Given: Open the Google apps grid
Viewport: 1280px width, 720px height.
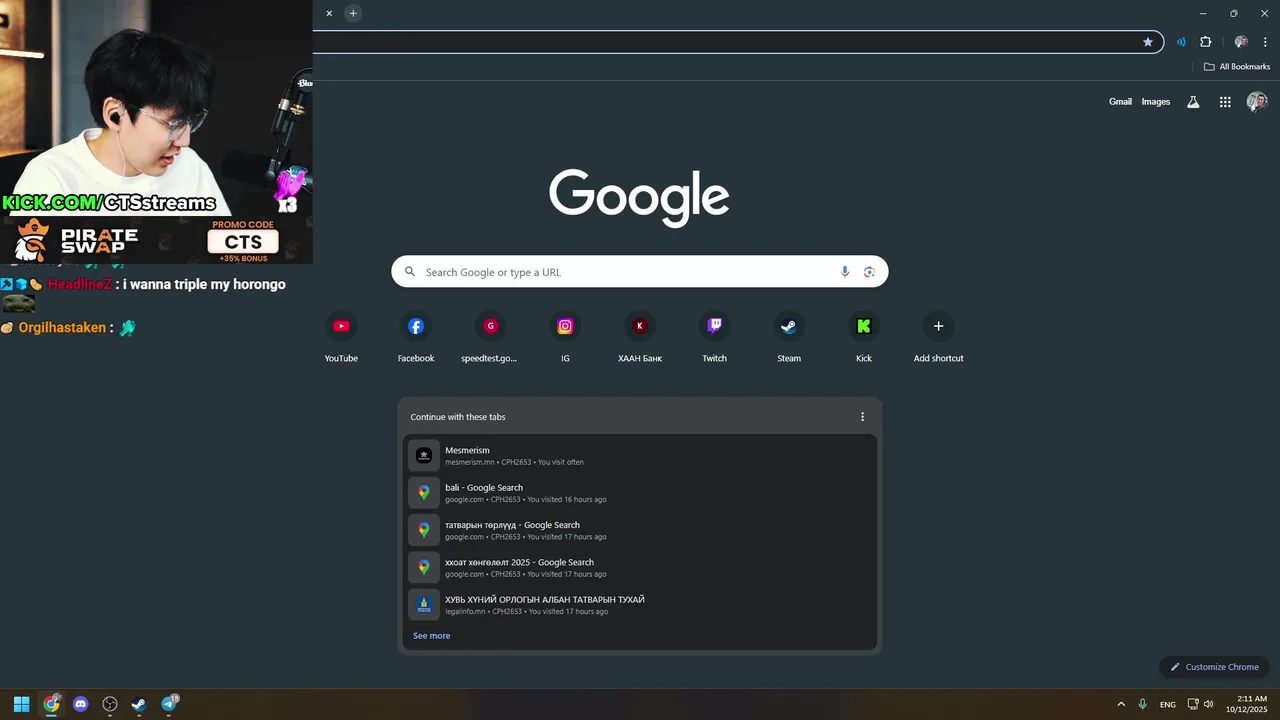Looking at the screenshot, I should coord(1225,102).
